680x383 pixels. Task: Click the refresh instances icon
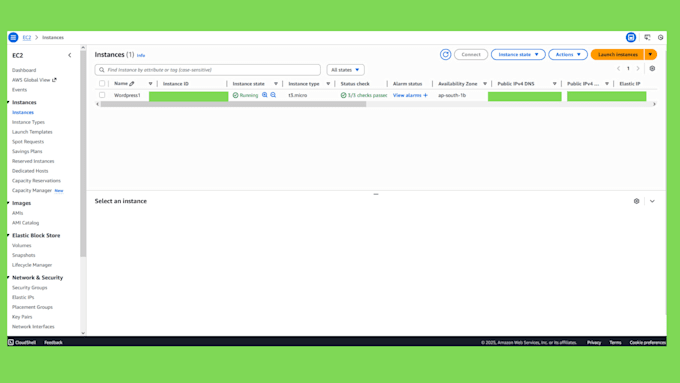[445, 55]
